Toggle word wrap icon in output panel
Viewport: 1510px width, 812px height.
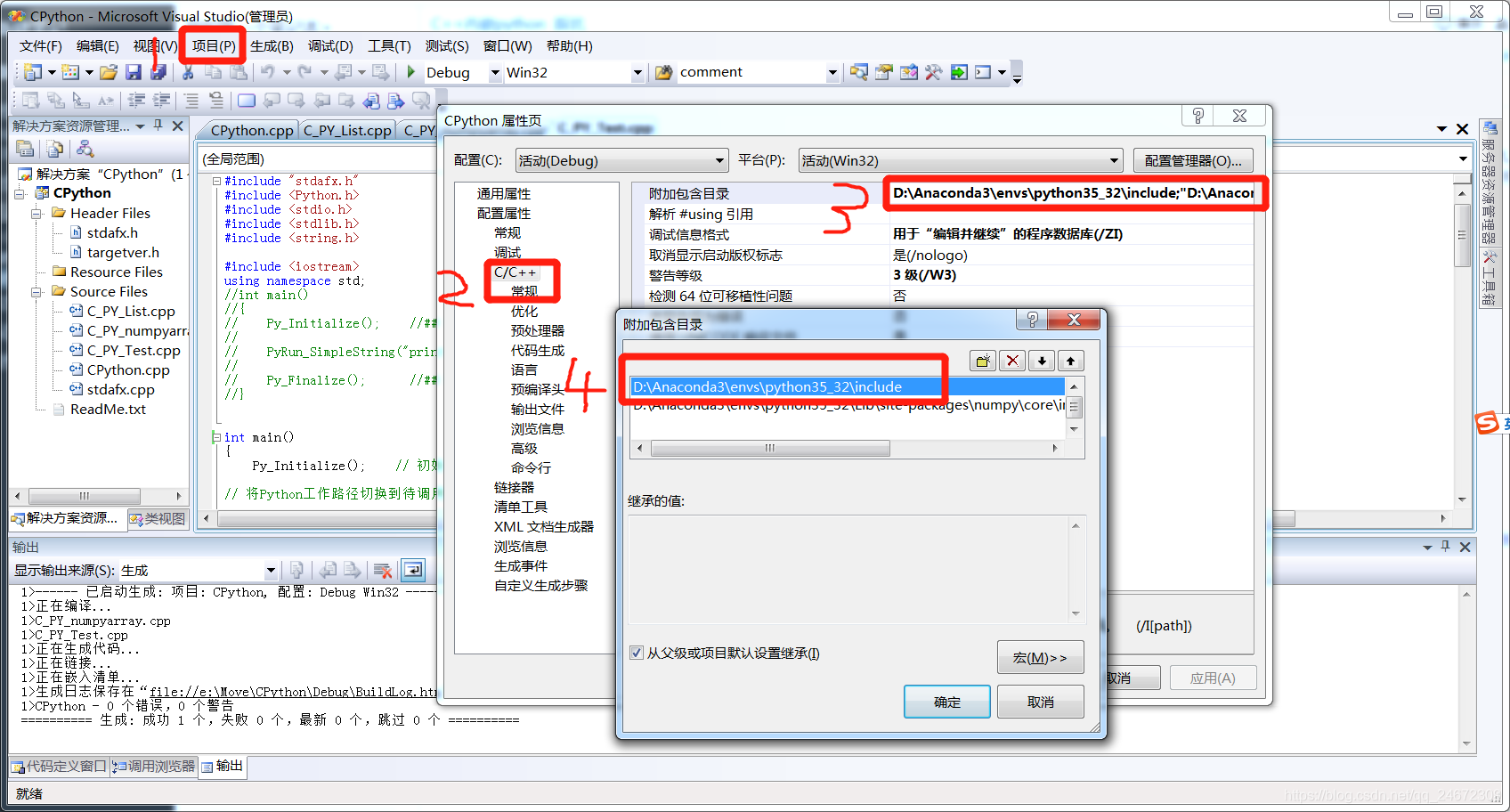point(413,570)
